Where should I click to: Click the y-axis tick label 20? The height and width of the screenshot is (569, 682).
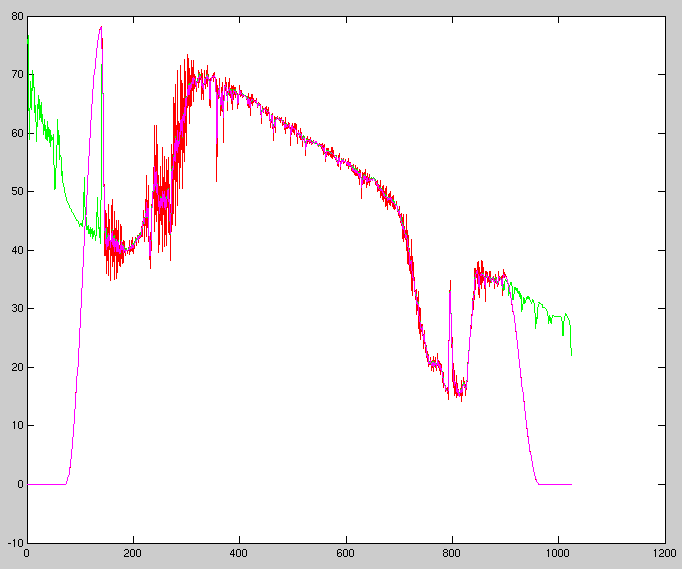[17, 367]
